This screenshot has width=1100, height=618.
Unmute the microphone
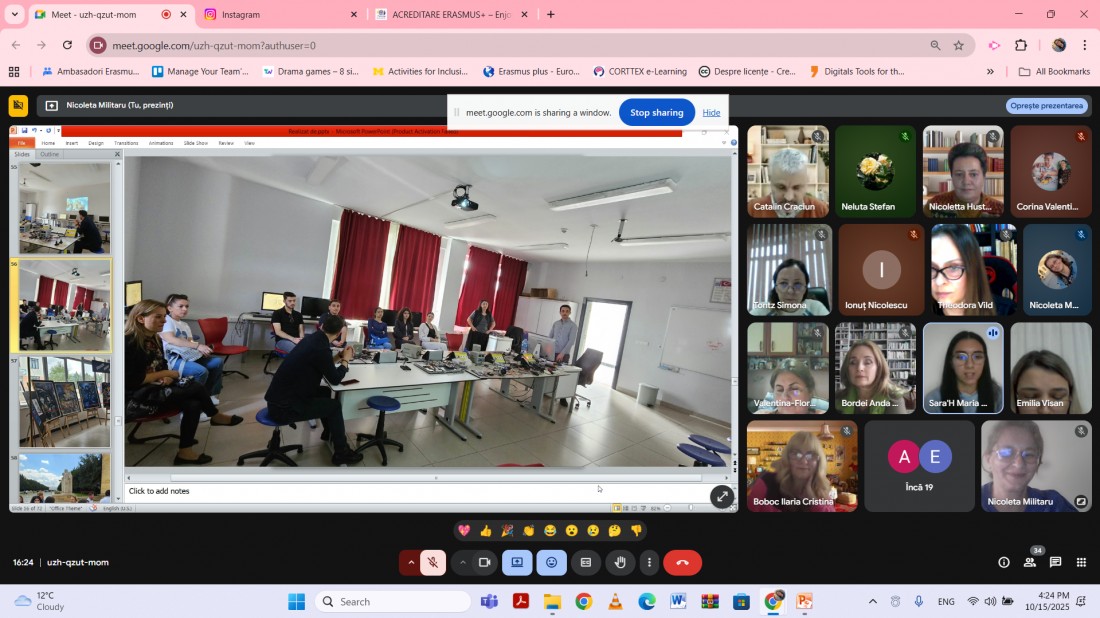coord(433,563)
